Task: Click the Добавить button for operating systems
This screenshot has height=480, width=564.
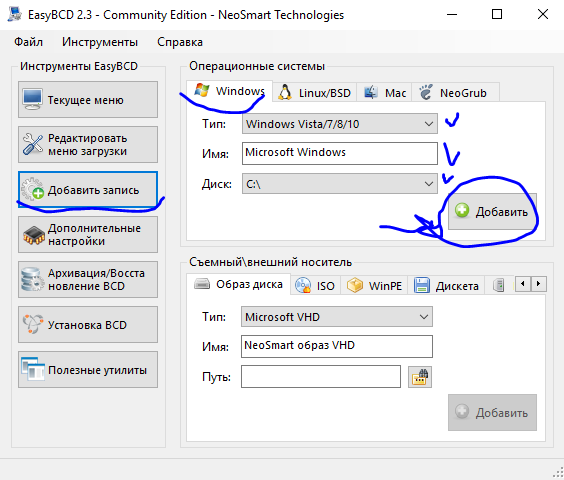Action: click(x=492, y=211)
